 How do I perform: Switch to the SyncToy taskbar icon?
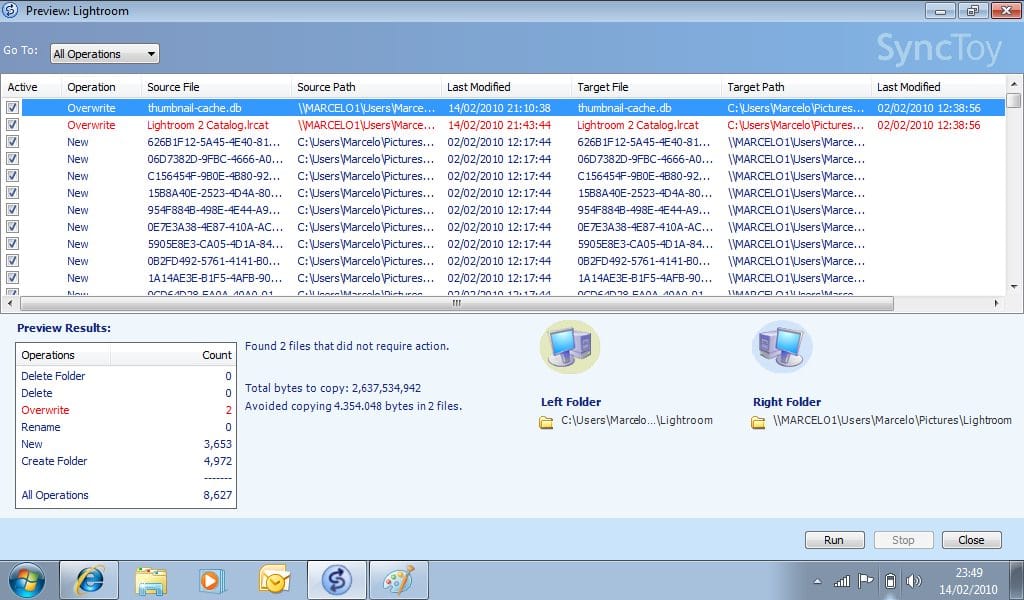[x=336, y=580]
